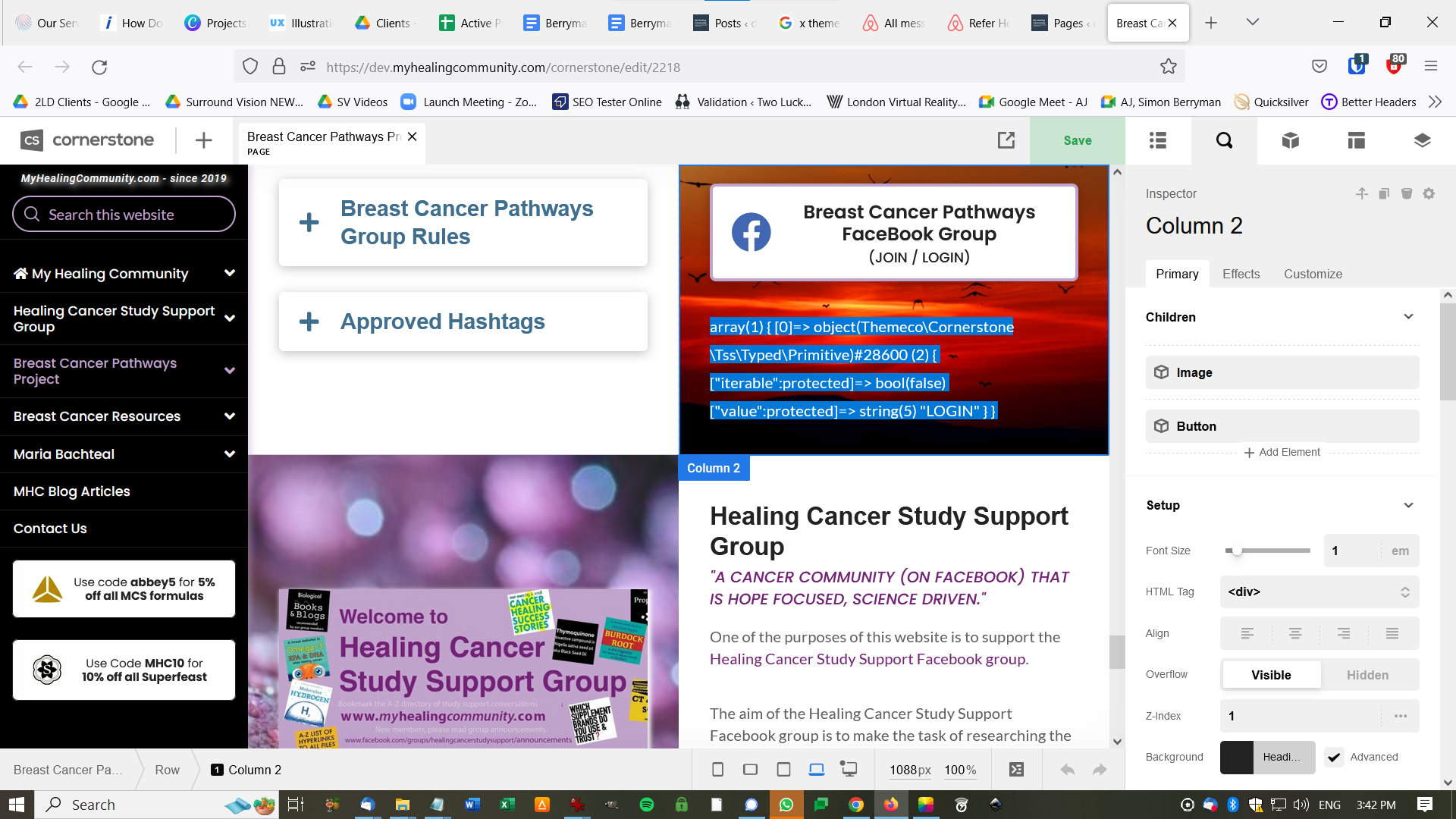This screenshot has width=1456, height=819.
Task: Open the Outline list icon in top bar
Action: point(1158,140)
